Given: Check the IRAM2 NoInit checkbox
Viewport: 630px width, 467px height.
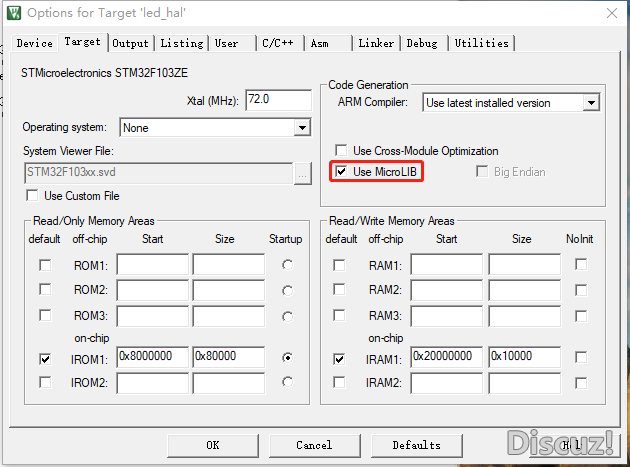Looking at the screenshot, I should click(581, 383).
